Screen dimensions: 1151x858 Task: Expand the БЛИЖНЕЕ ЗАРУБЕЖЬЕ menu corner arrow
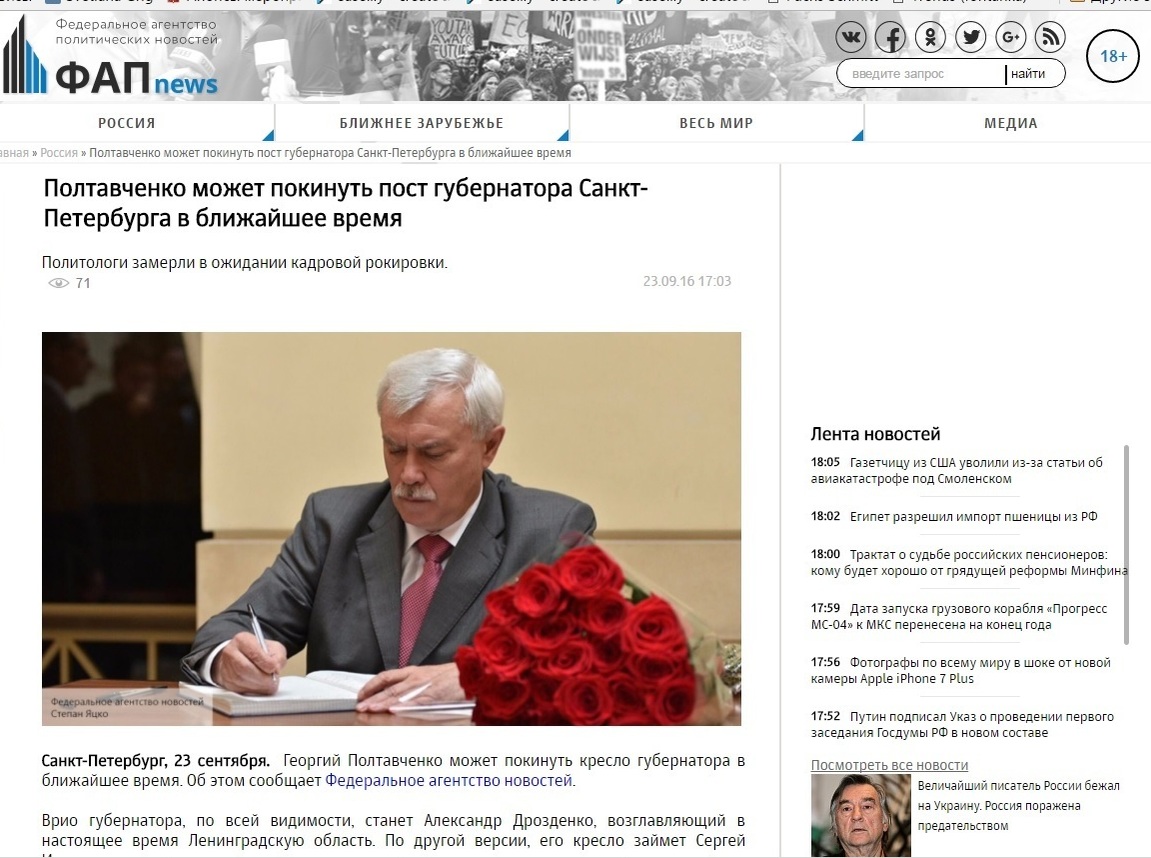[x=563, y=135]
